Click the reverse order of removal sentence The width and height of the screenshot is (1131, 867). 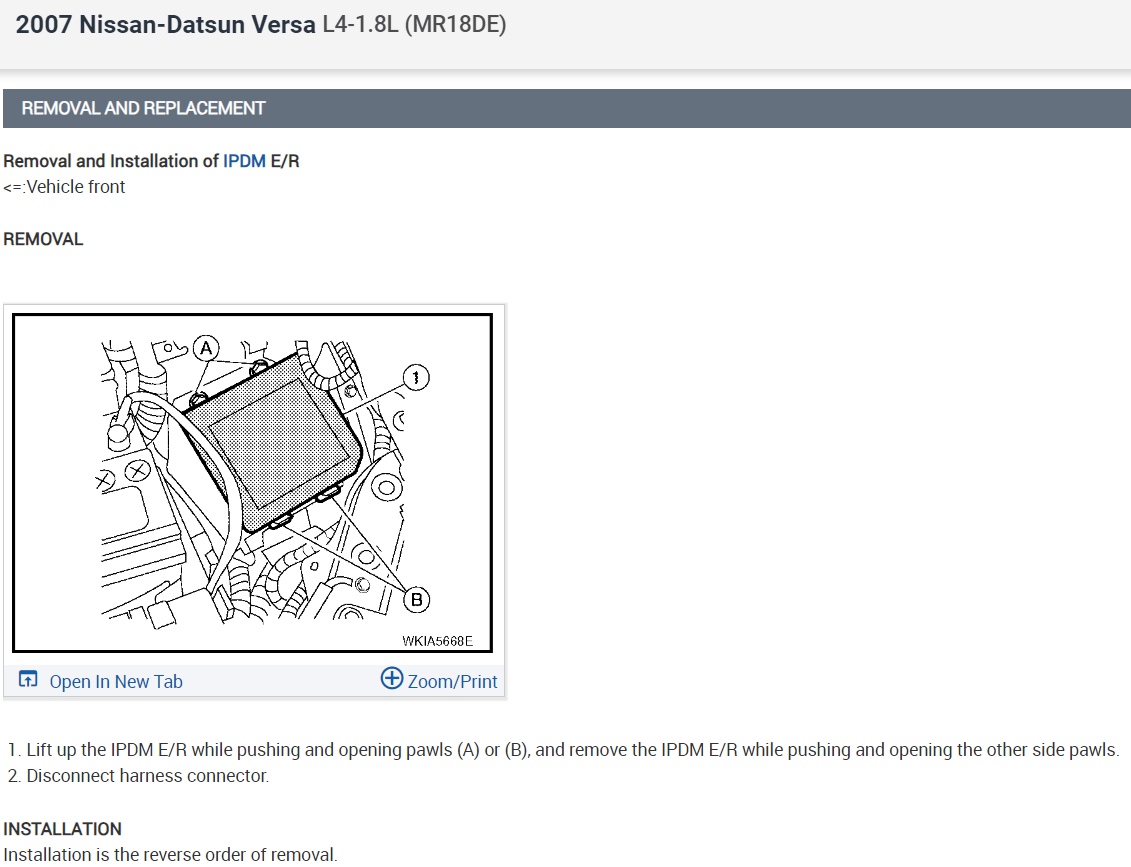coord(170,855)
